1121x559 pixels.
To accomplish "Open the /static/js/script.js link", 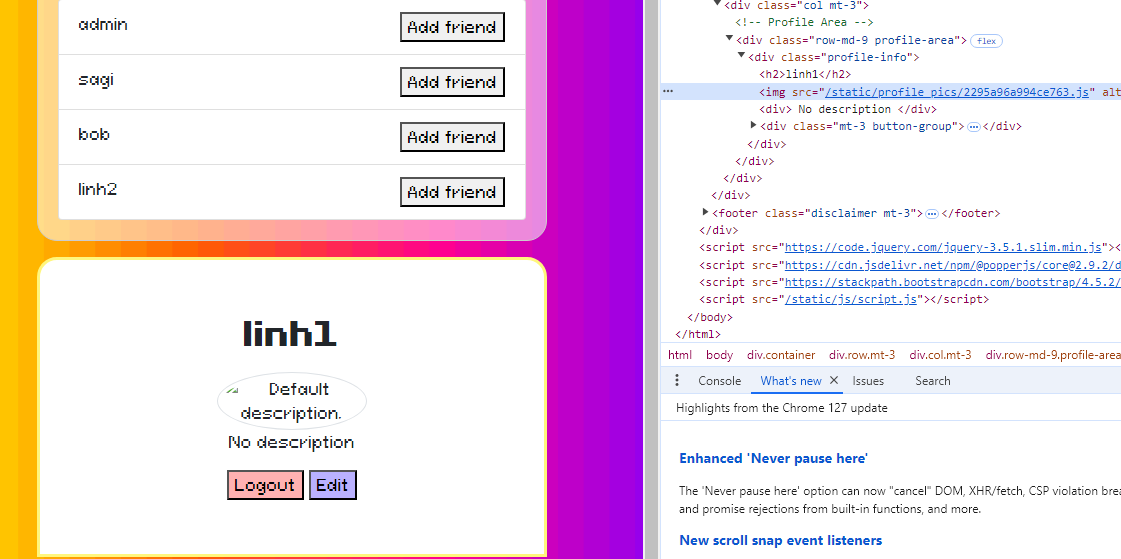I will pyautogui.click(x=851, y=300).
